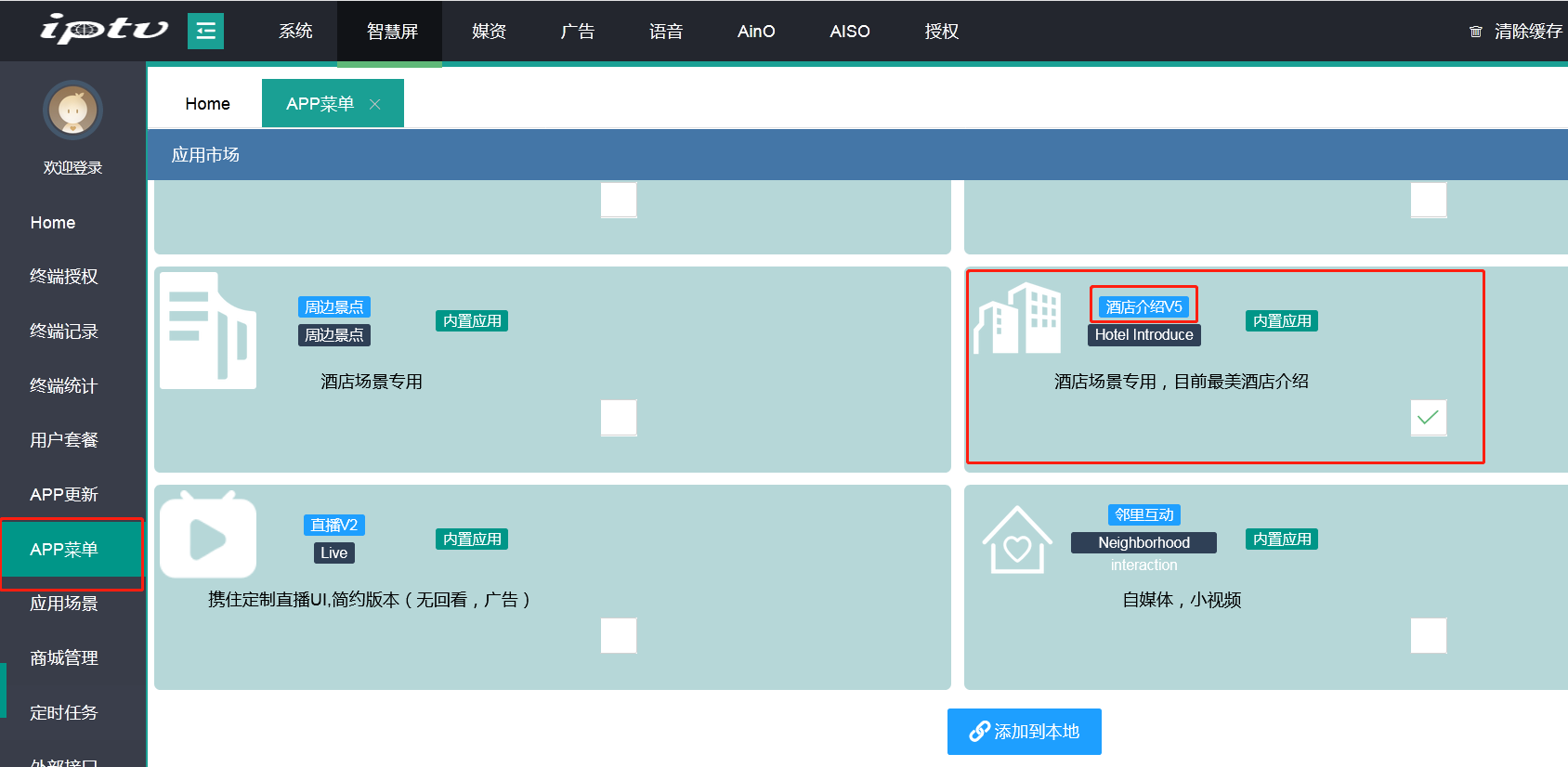Image resolution: width=1568 pixels, height=767 pixels.
Task: Open the 智慧屏 top menu
Action: click(x=392, y=32)
